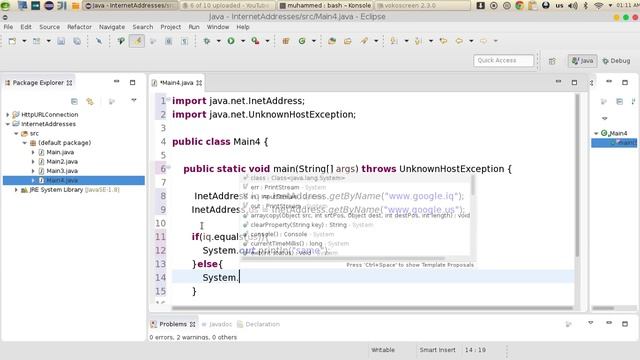Click the Search flashlight icon

pos(364,41)
